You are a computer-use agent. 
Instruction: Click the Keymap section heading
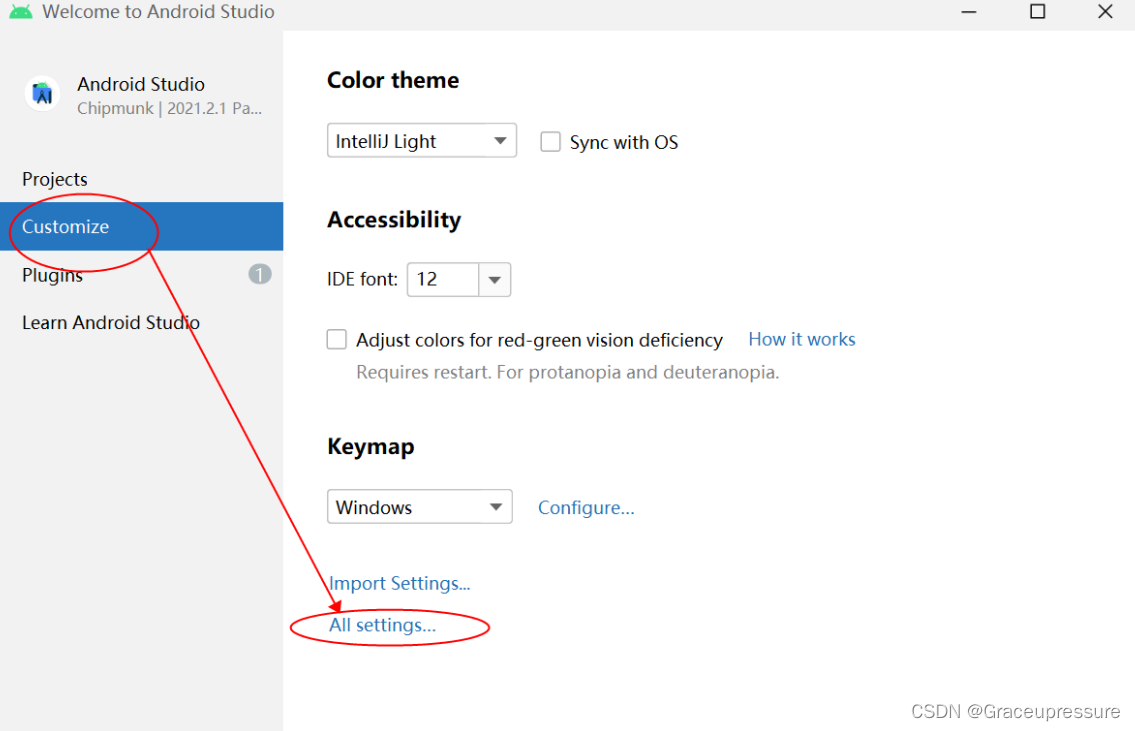click(371, 447)
